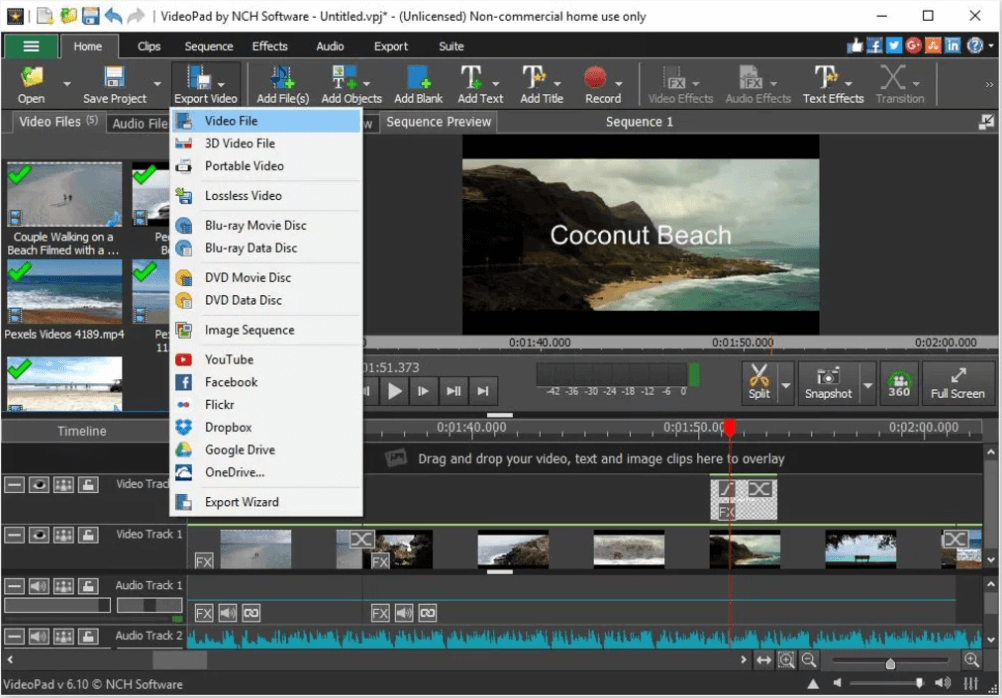
Task: Mute Audio Track 1 speaker toggle
Action: tap(39, 586)
